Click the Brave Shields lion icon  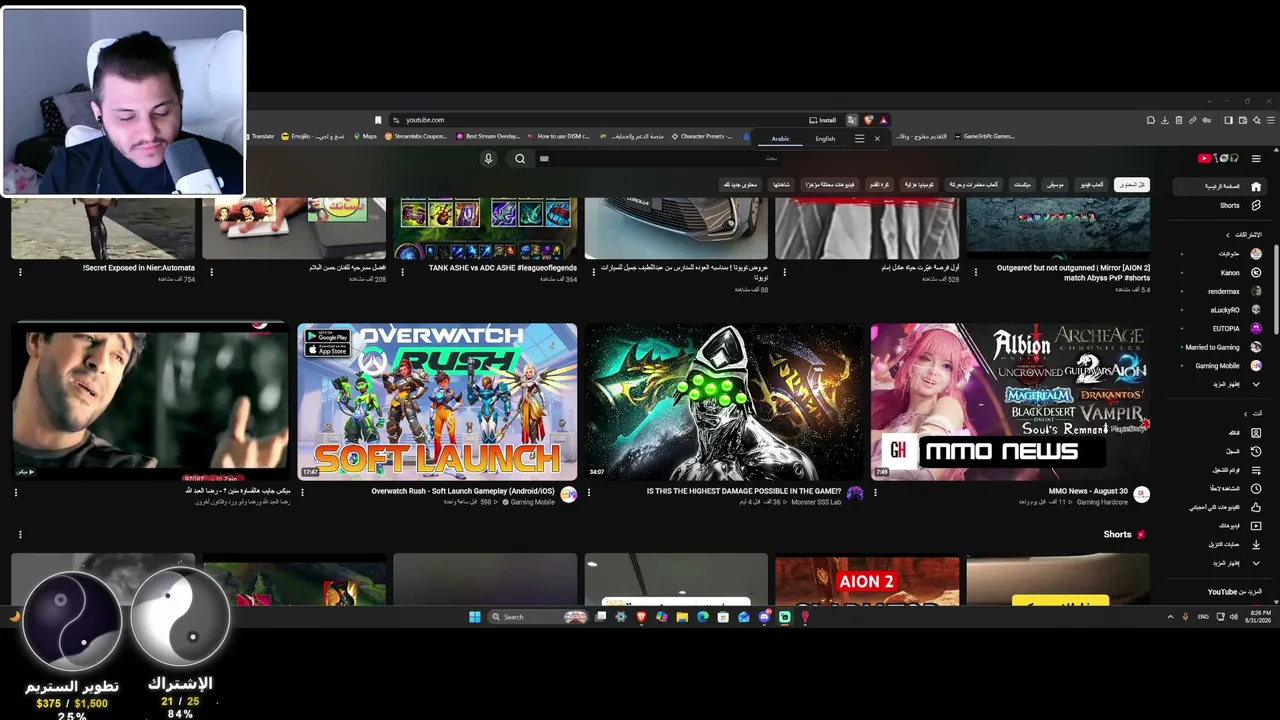pyautogui.click(x=868, y=120)
